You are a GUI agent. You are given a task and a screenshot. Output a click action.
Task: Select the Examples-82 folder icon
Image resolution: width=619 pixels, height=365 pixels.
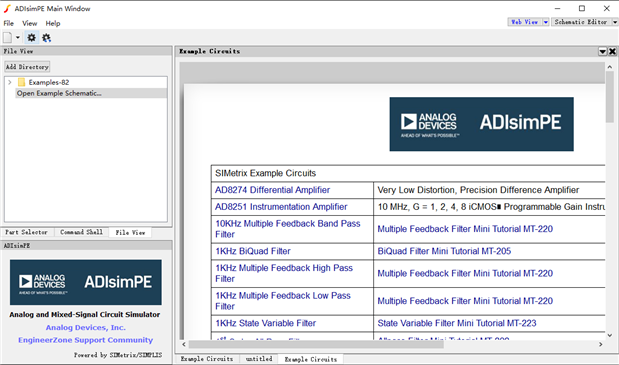pyautogui.click(x=22, y=82)
